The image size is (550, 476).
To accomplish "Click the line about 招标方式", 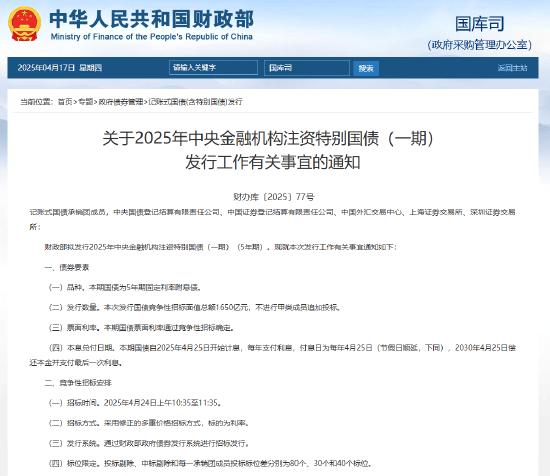I will click(149, 423).
